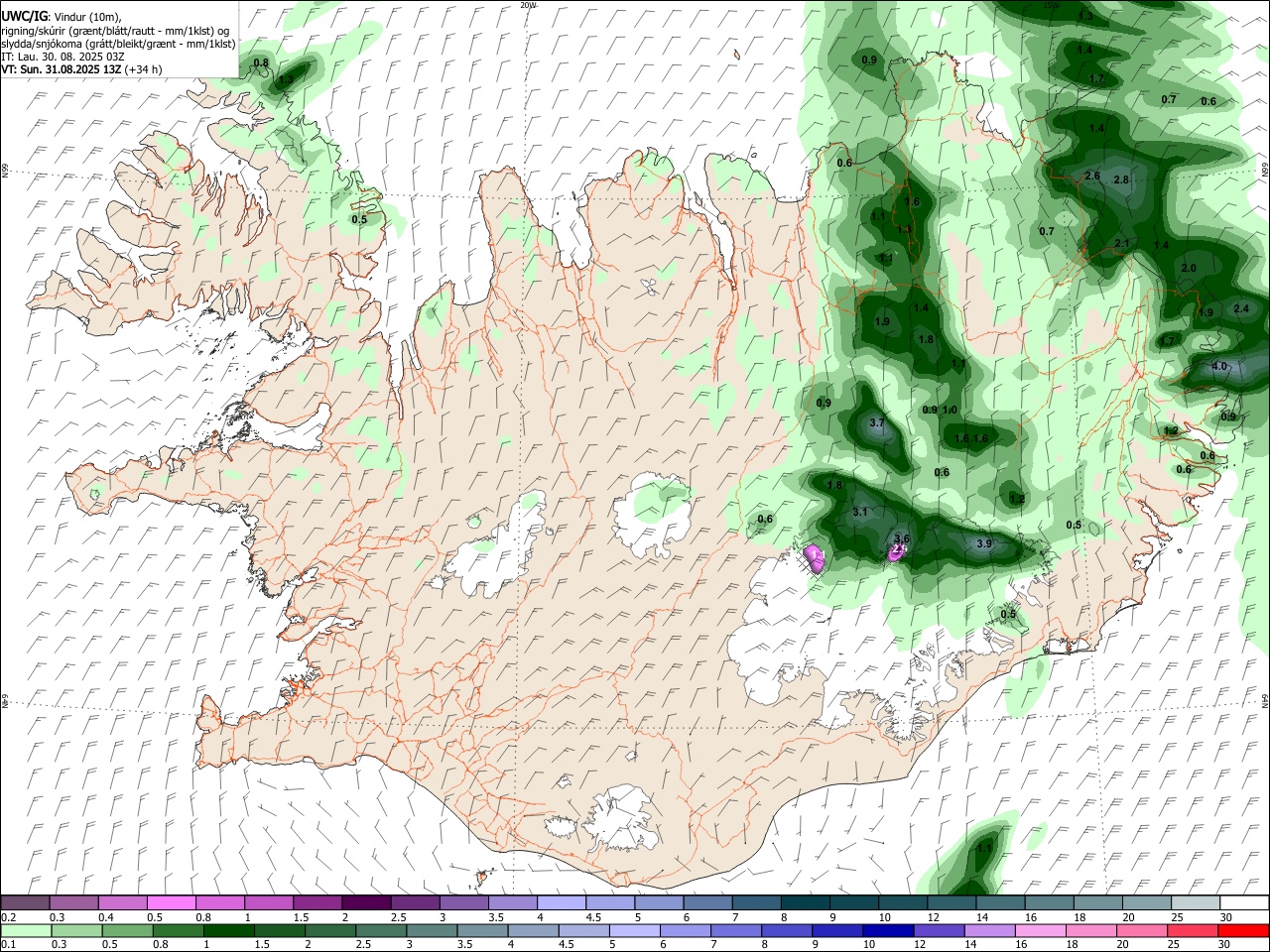Click the dark green rain swatch between 1 and 1.5
Image resolution: width=1270 pixels, height=952 pixels.
pos(228,930)
